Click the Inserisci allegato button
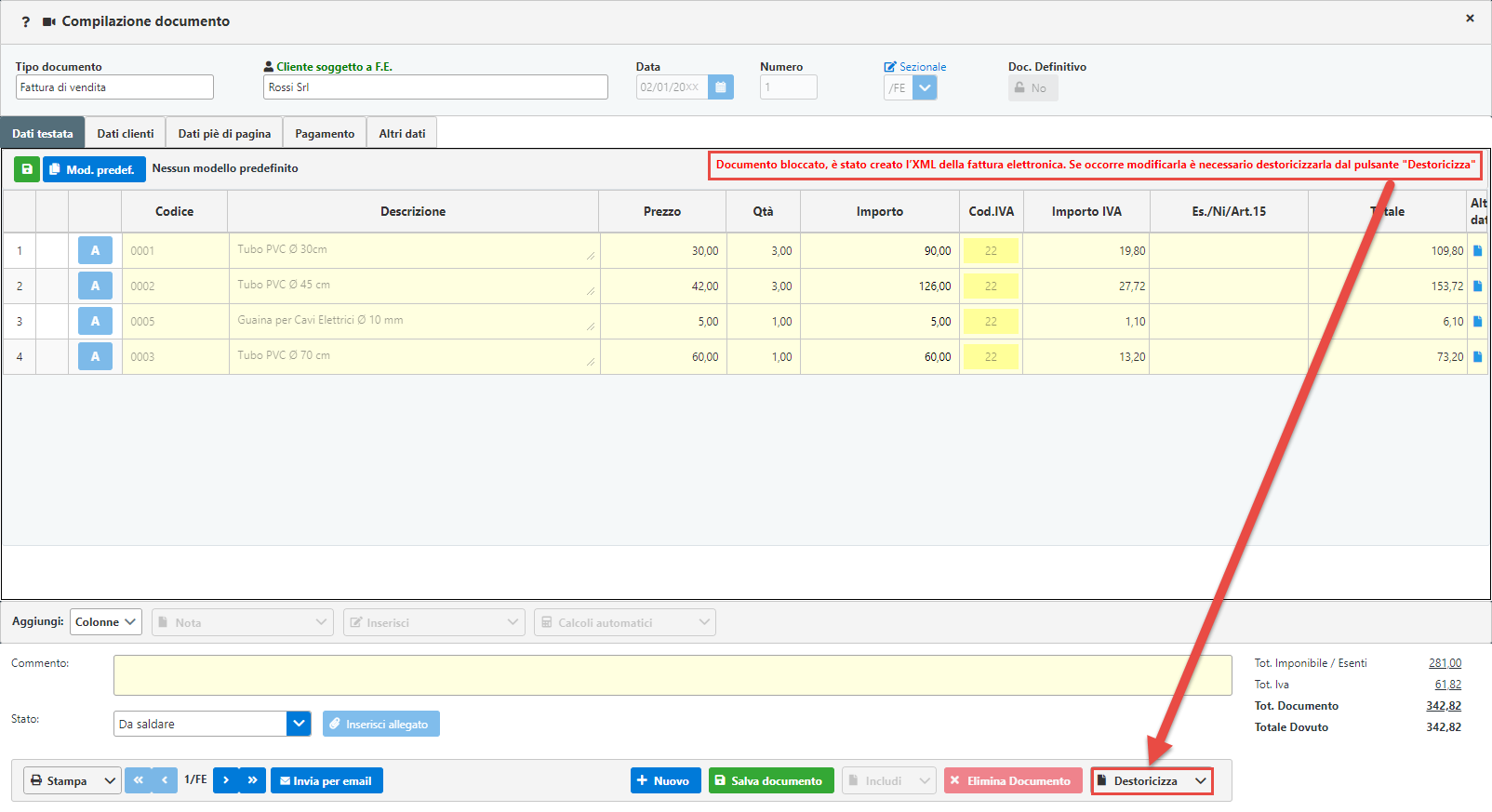Viewport: 1492px width, 812px height. coord(381,724)
